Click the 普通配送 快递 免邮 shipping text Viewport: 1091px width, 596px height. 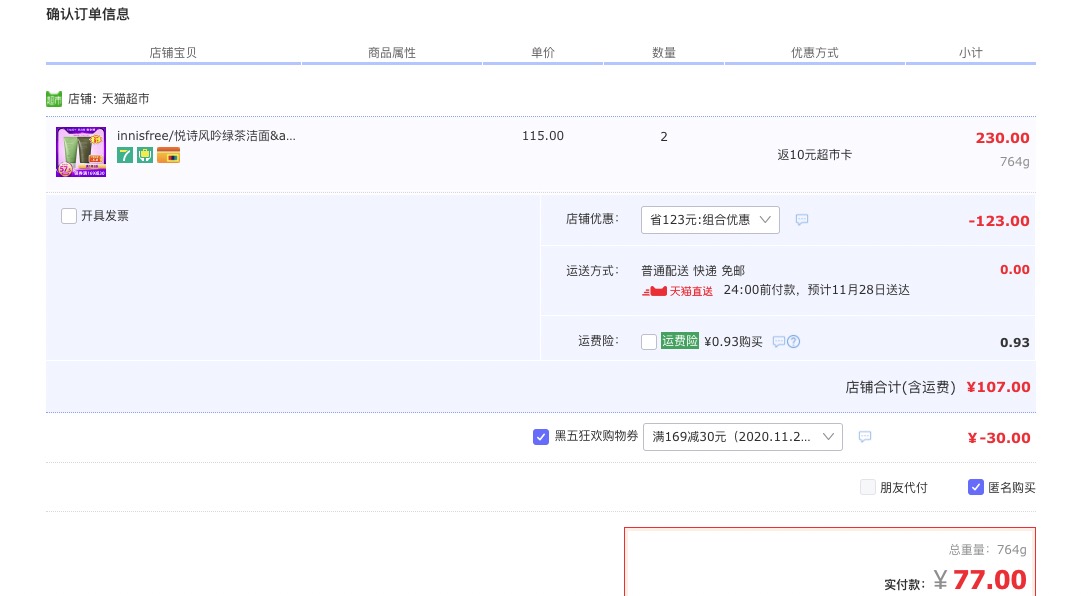pyautogui.click(x=692, y=271)
